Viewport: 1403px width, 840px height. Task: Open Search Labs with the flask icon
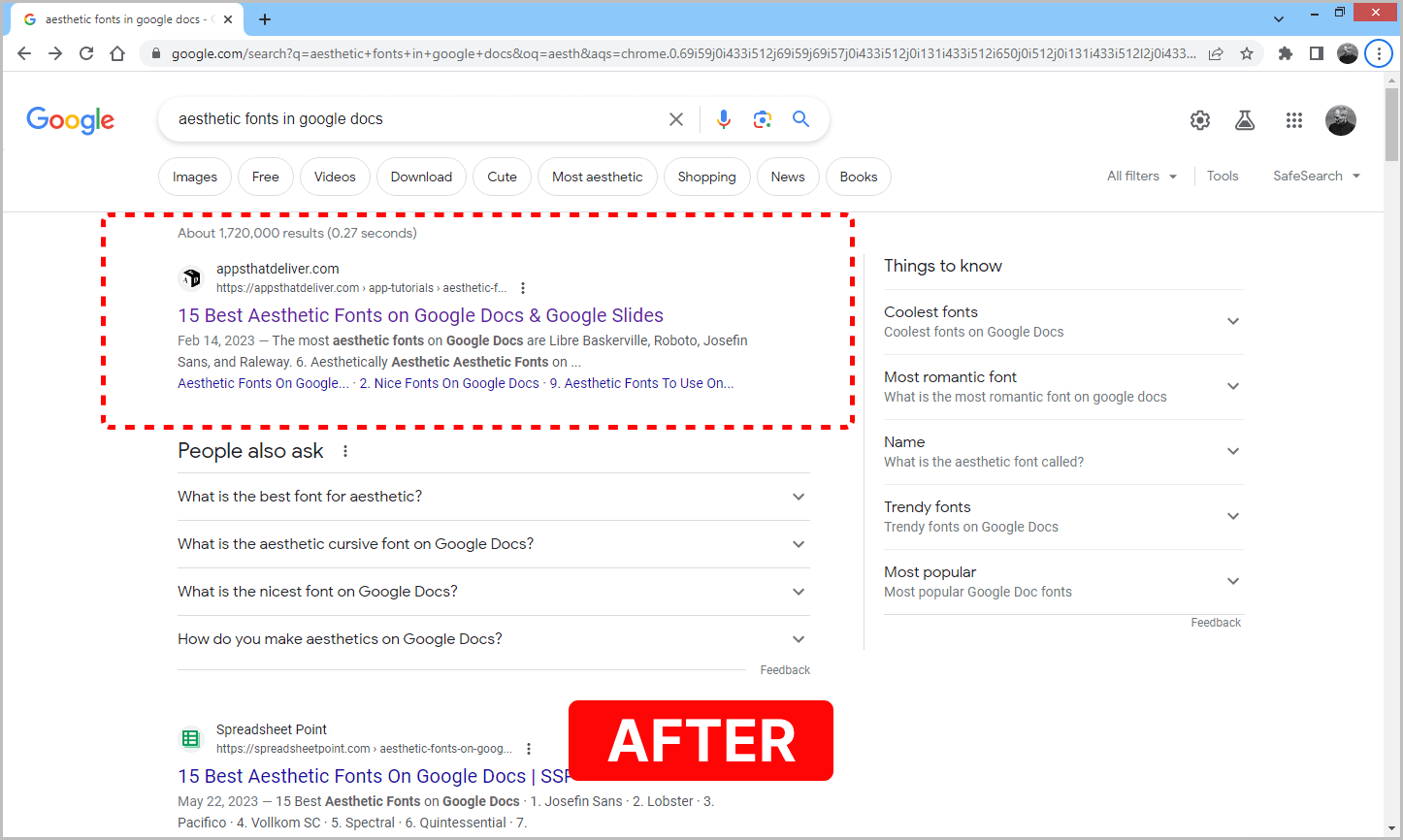click(1245, 120)
